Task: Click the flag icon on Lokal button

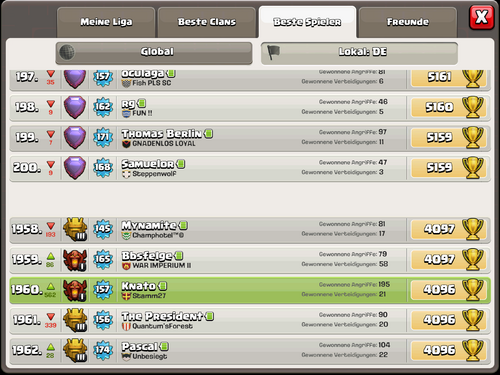Action: pos(273,52)
